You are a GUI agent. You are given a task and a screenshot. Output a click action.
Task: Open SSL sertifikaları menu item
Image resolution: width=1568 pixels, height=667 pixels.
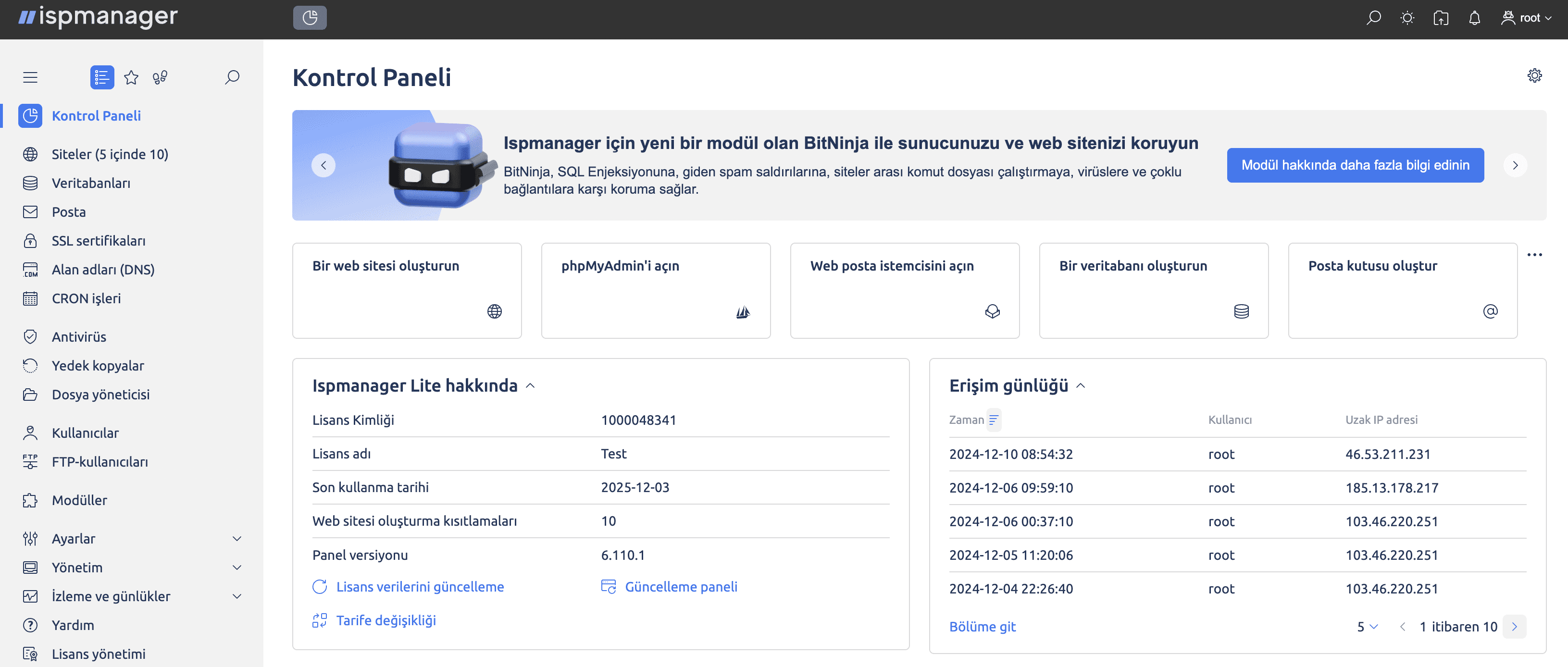point(99,241)
